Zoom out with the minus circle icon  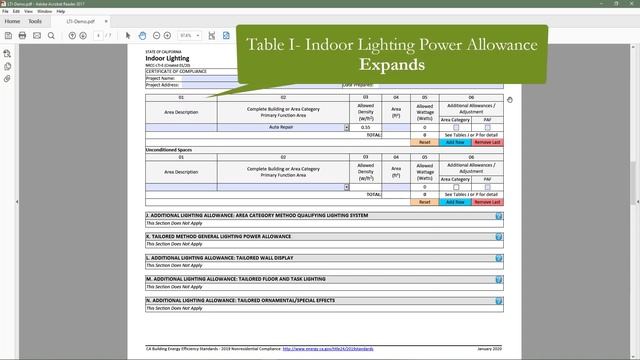[156, 36]
